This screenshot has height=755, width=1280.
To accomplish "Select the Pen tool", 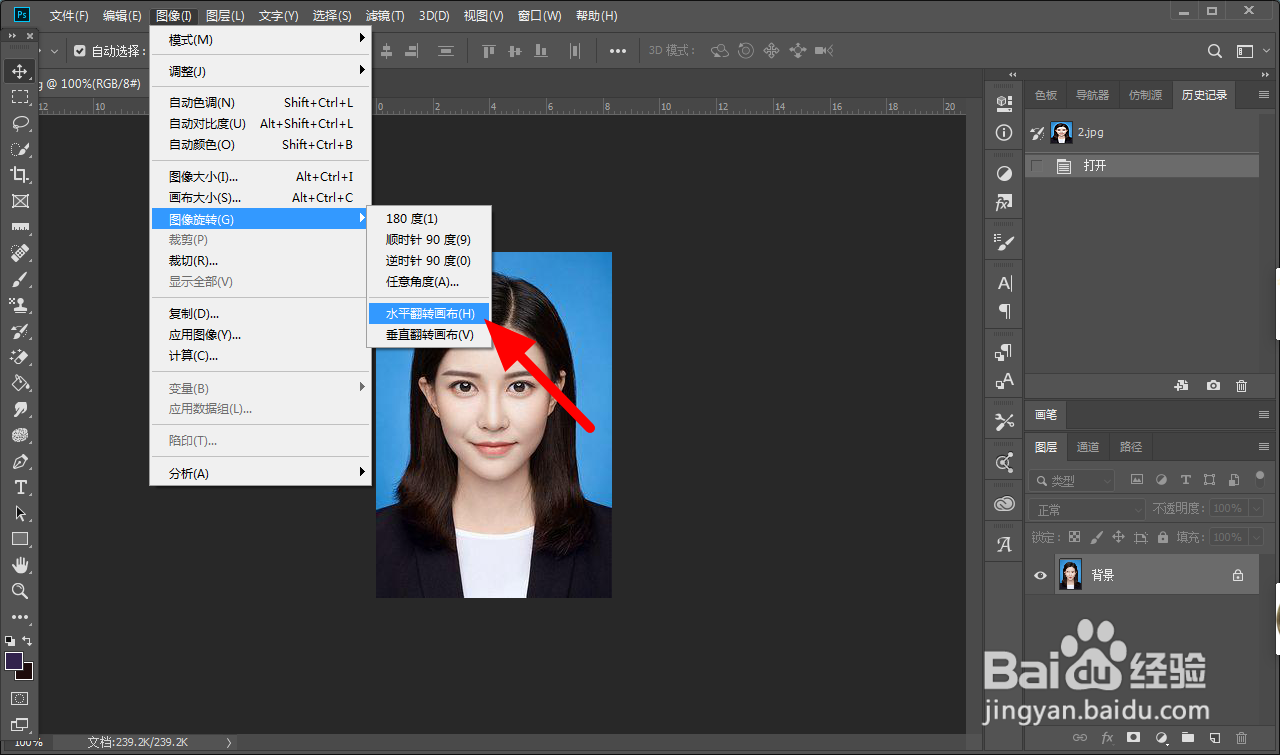I will pyautogui.click(x=19, y=461).
